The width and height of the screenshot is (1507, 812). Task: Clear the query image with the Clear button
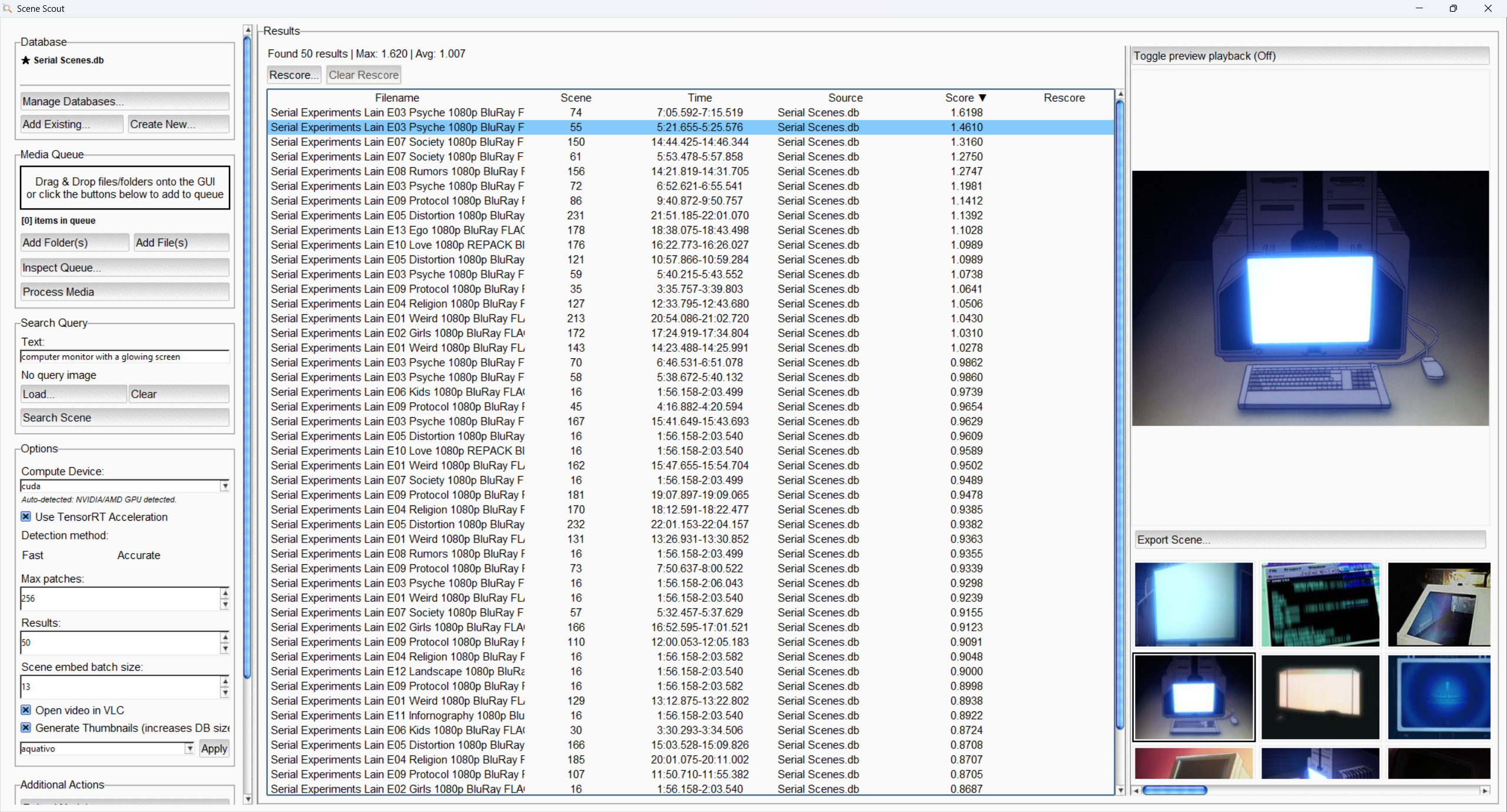tap(179, 394)
